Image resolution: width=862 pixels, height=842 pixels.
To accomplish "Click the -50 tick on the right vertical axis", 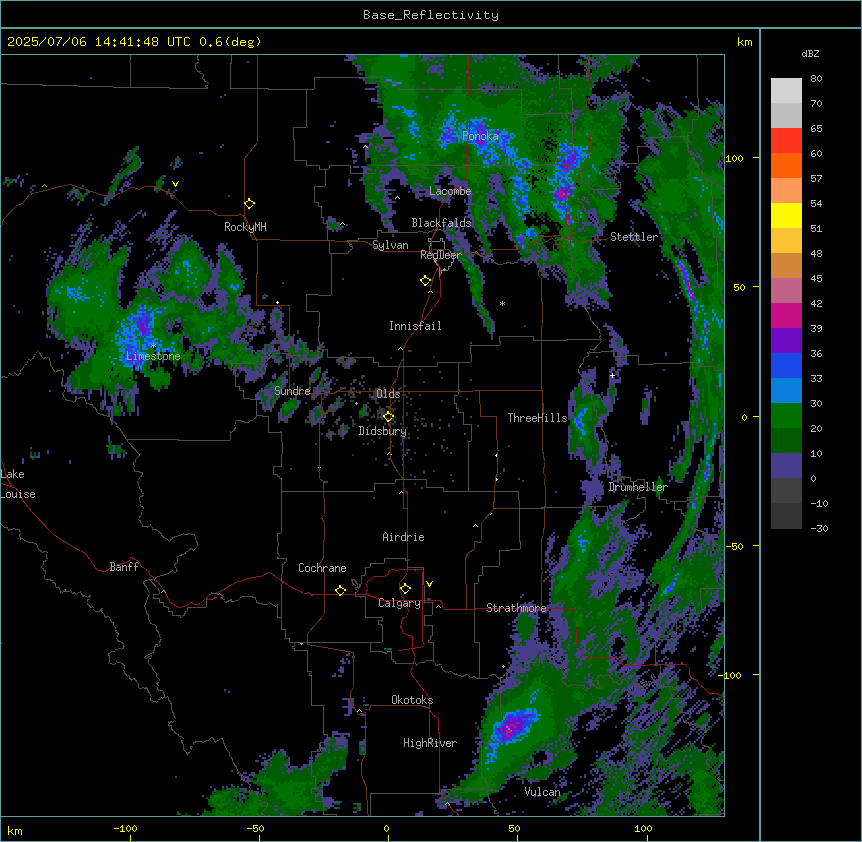I will click(736, 546).
